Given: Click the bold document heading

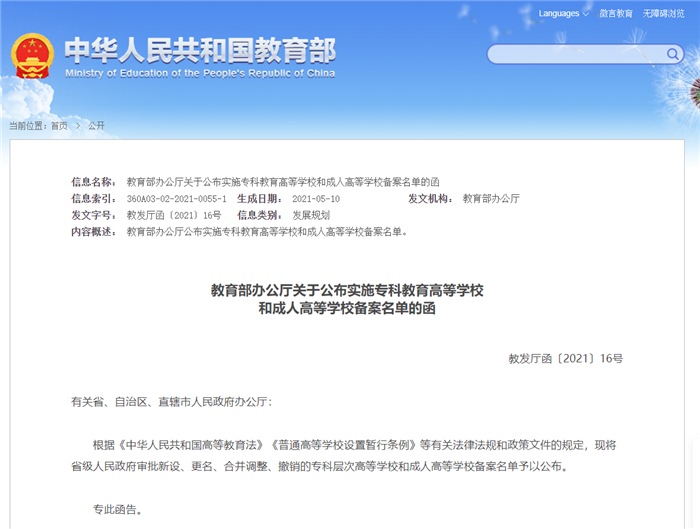Looking at the screenshot, I should [347, 299].
